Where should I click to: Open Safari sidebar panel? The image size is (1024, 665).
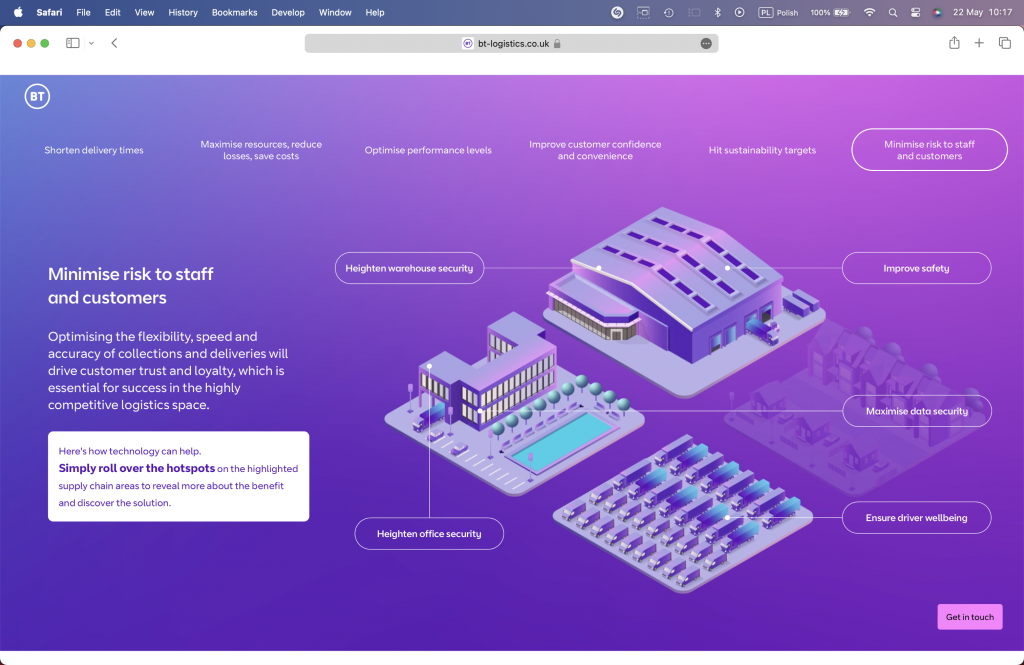(x=72, y=43)
